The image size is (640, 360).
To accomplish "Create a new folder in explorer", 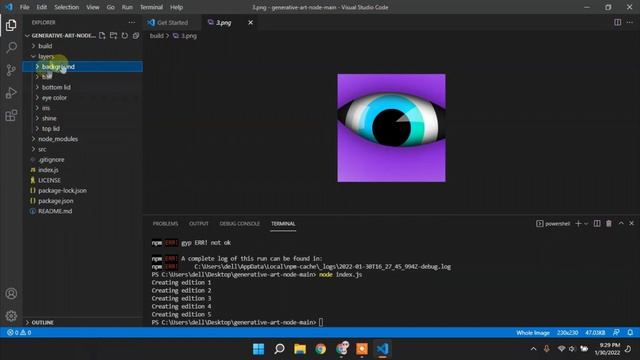I will 113,36.
